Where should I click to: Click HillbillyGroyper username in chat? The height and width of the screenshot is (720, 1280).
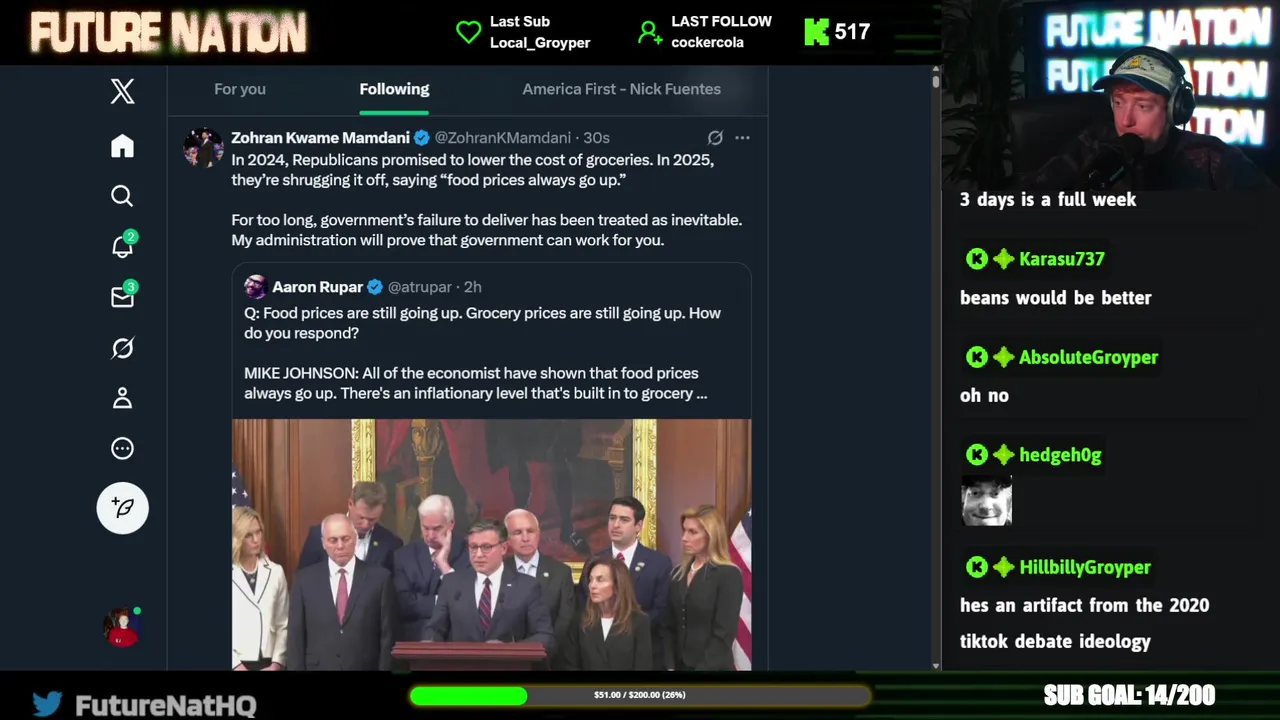click(x=1085, y=567)
